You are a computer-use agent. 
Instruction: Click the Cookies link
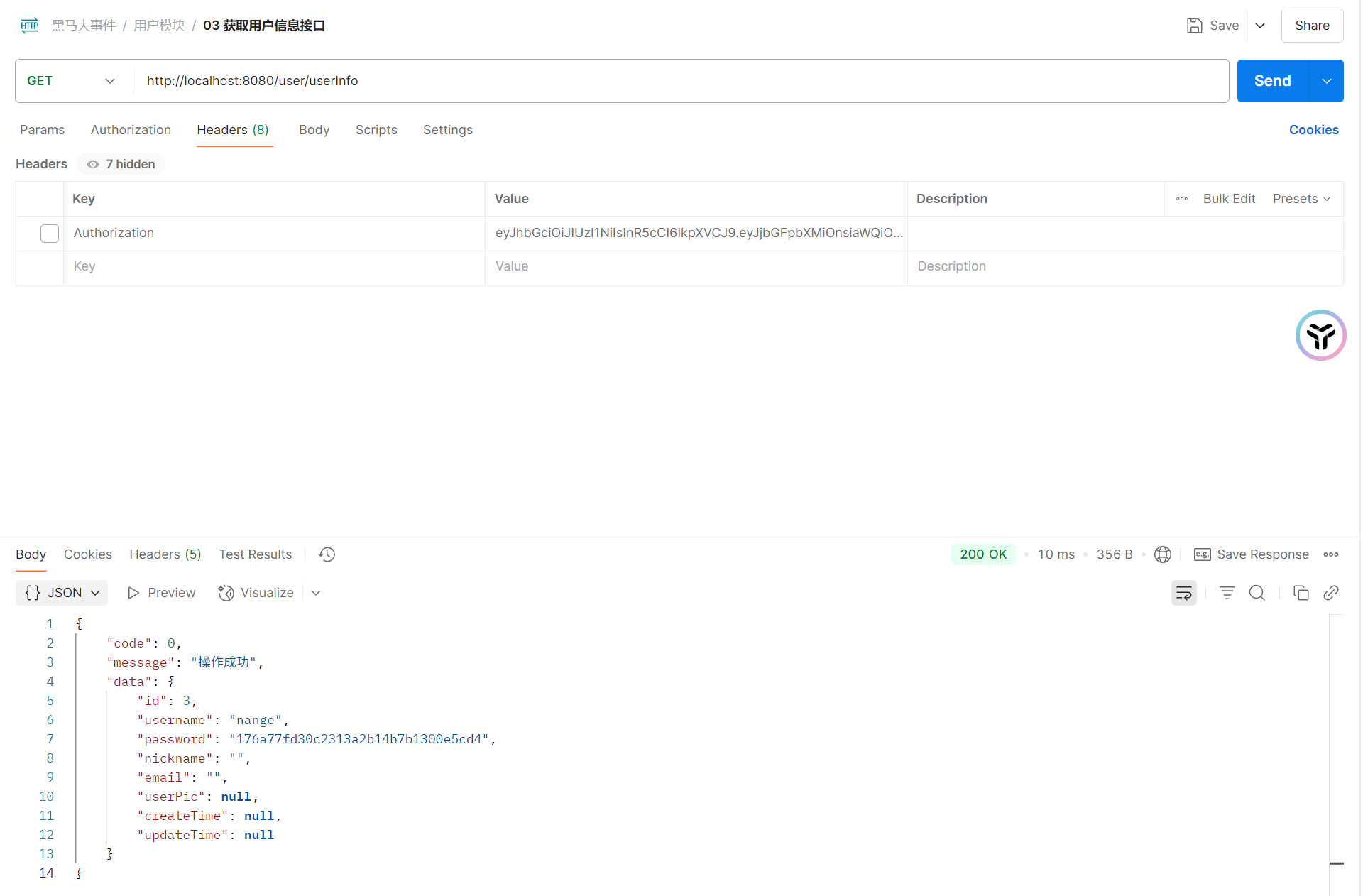(x=1313, y=130)
